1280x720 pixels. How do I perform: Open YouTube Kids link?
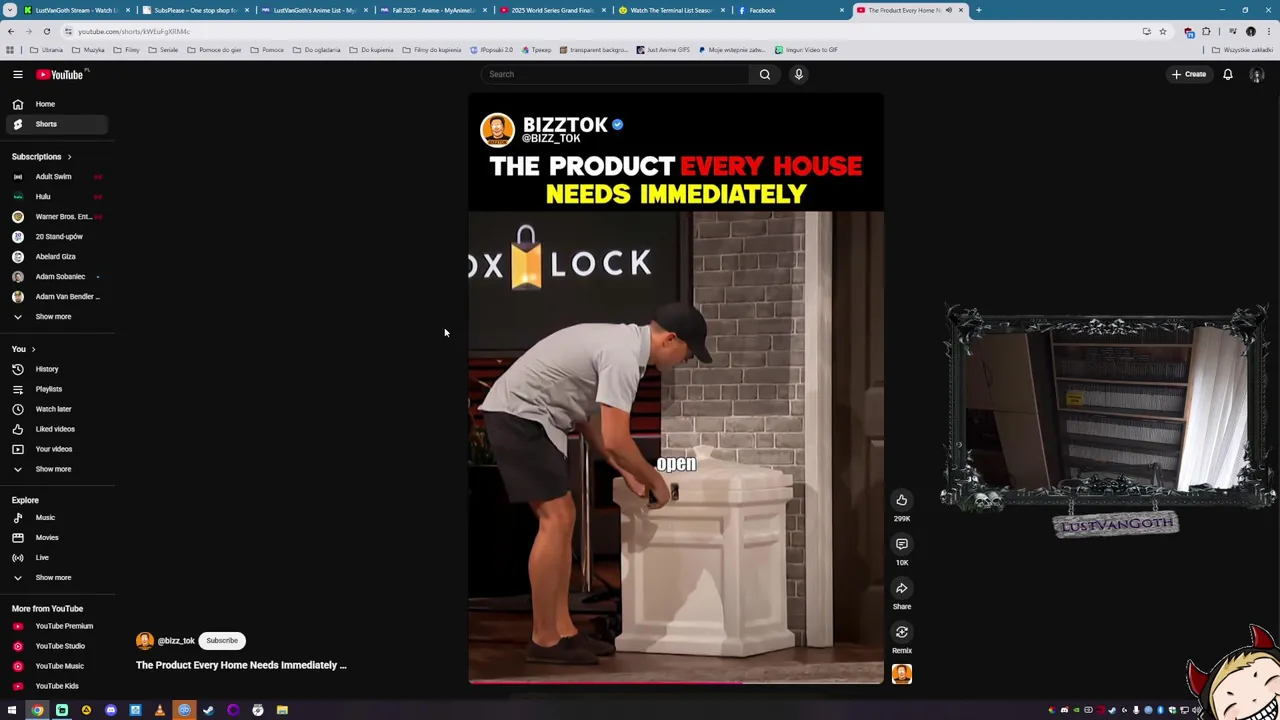pos(56,686)
